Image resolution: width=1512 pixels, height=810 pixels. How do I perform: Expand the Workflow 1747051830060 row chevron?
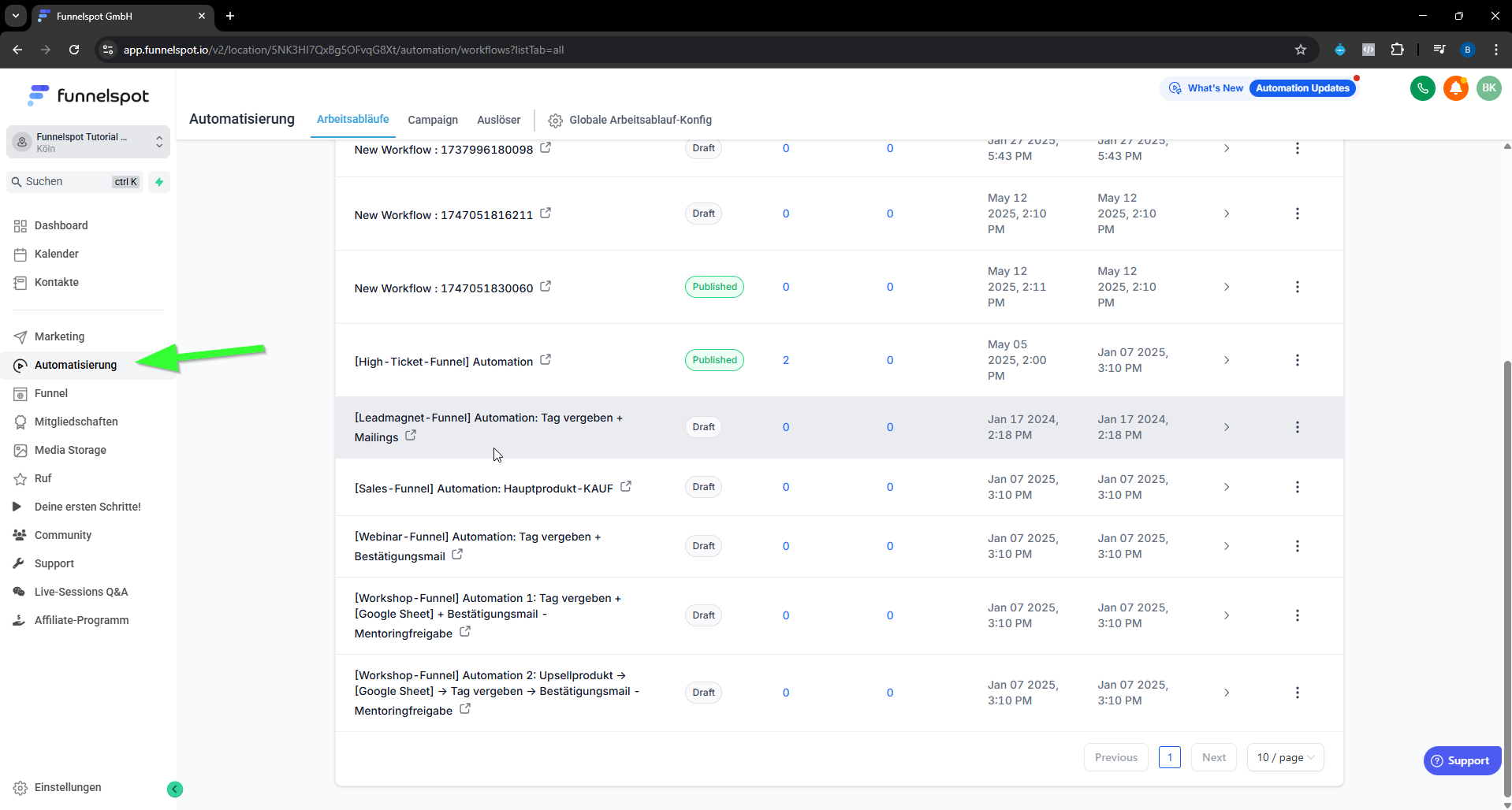tap(1227, 287)
